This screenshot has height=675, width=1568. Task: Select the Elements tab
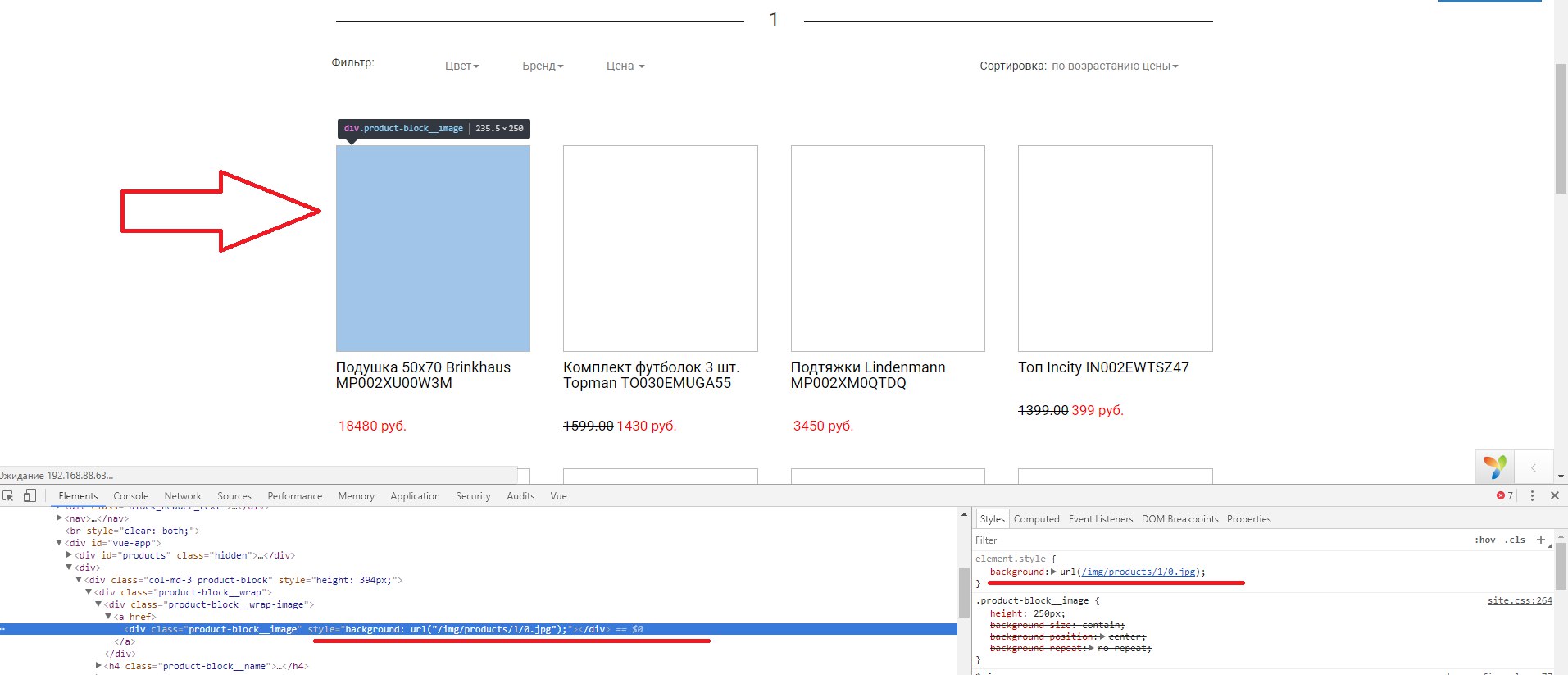[x=78, y=496]
